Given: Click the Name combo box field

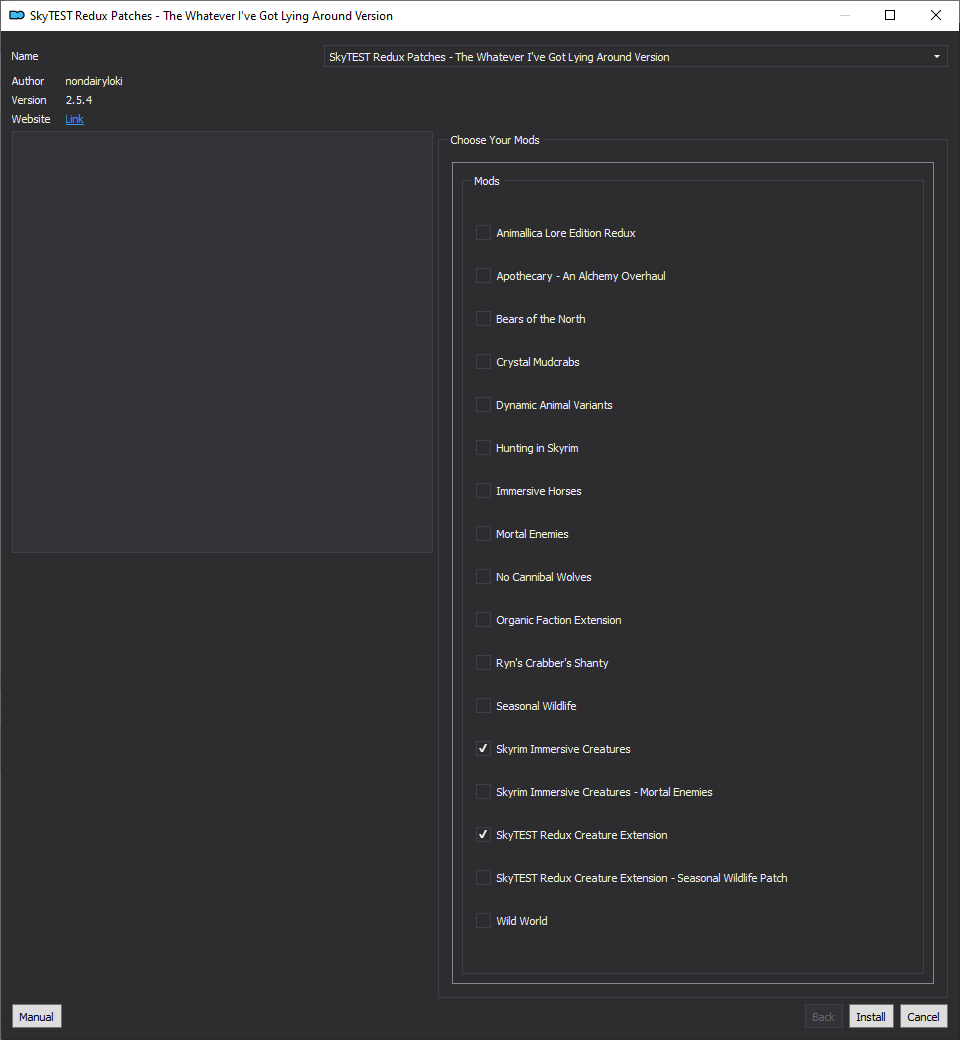Looking at the screenshot, I should pyautogui.click(x=635, y=57).
